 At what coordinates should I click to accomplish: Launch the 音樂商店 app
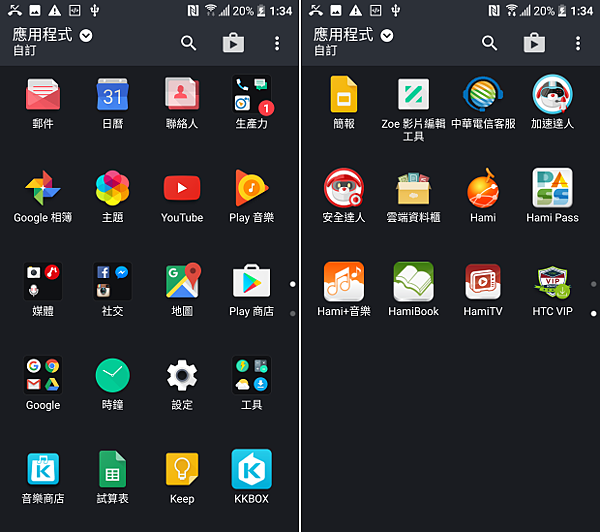[43, 469]
